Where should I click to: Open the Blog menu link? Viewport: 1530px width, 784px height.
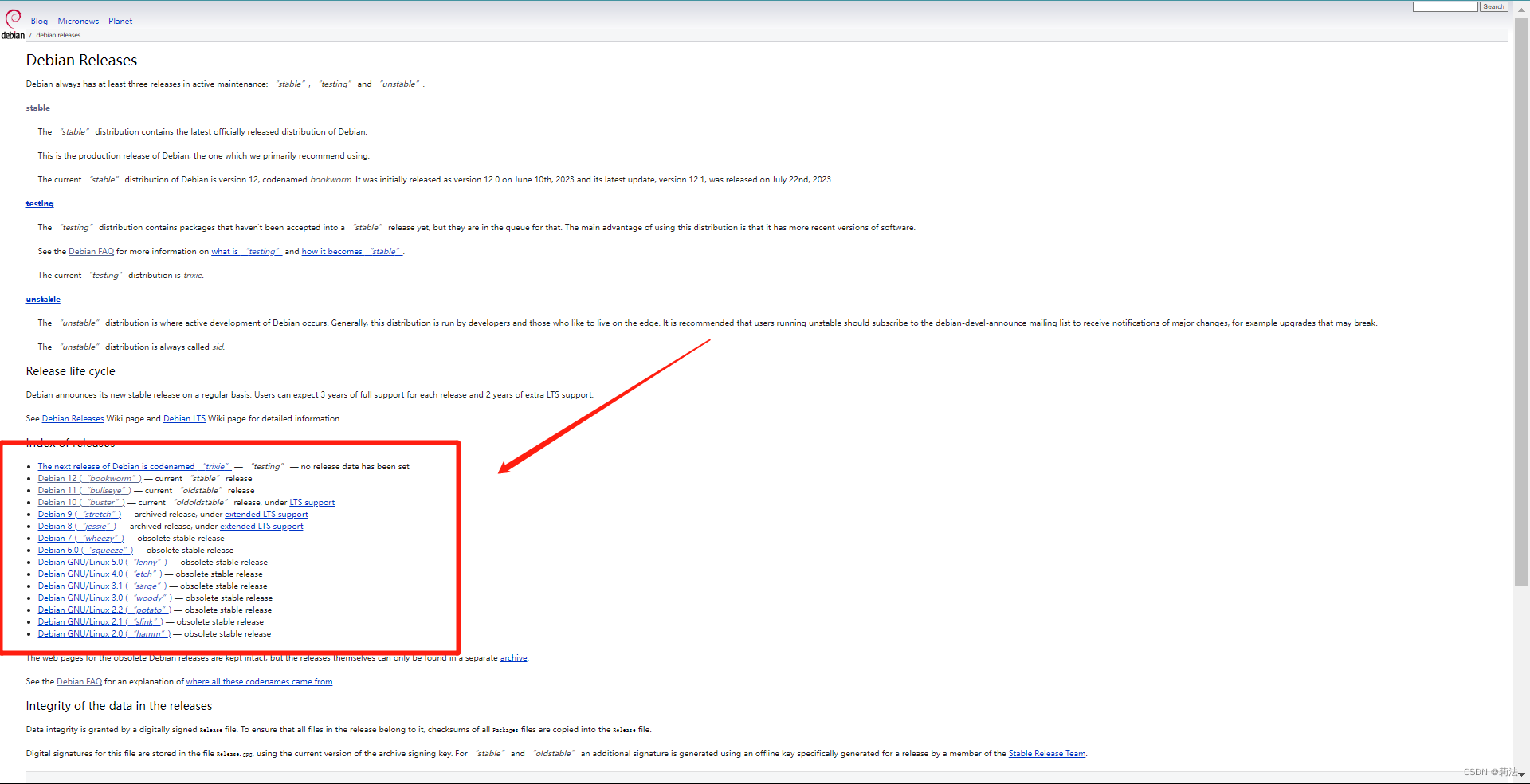click(39, 22)
